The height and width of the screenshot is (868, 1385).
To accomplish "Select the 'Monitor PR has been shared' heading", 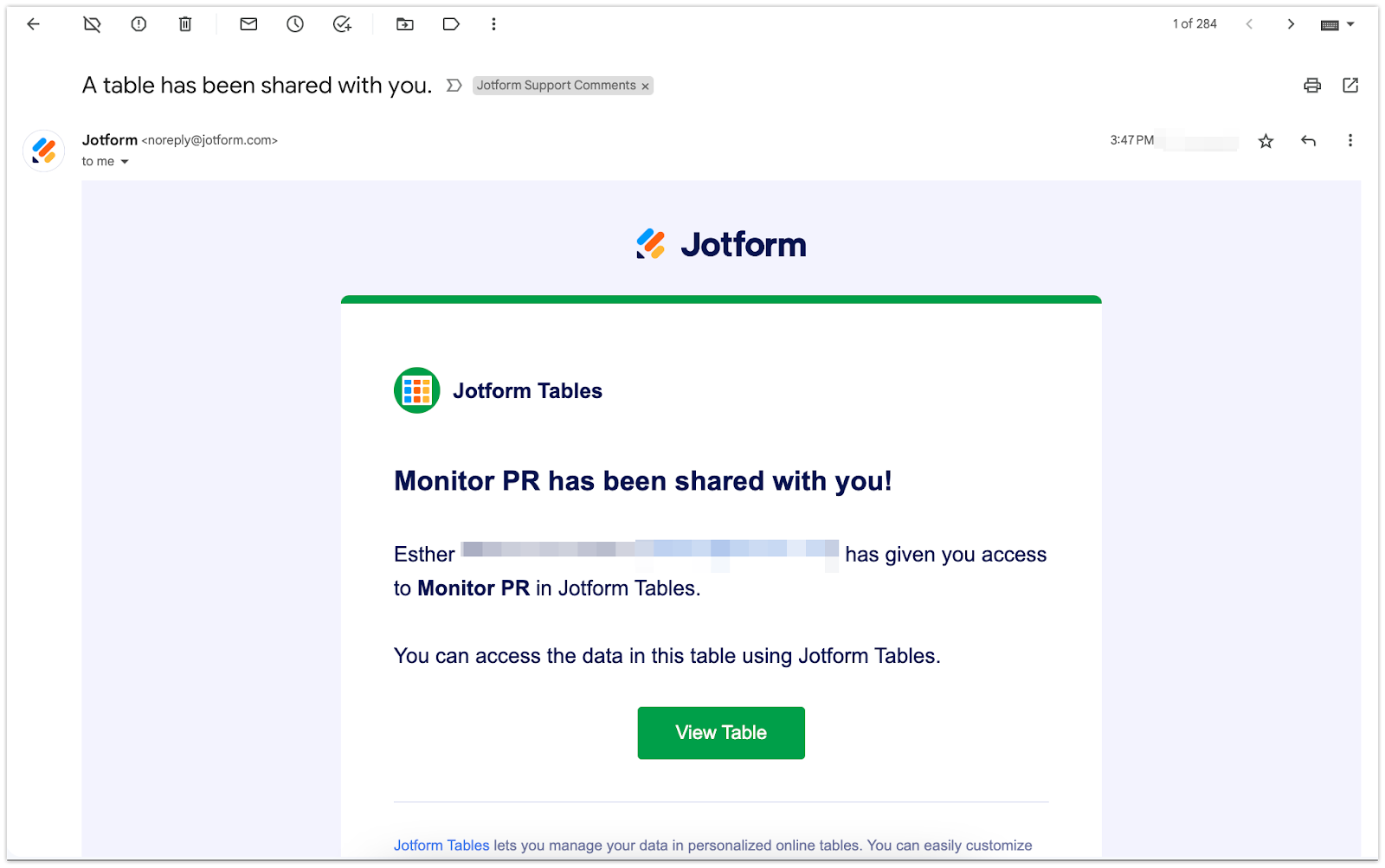I will [x=643, y=481].
